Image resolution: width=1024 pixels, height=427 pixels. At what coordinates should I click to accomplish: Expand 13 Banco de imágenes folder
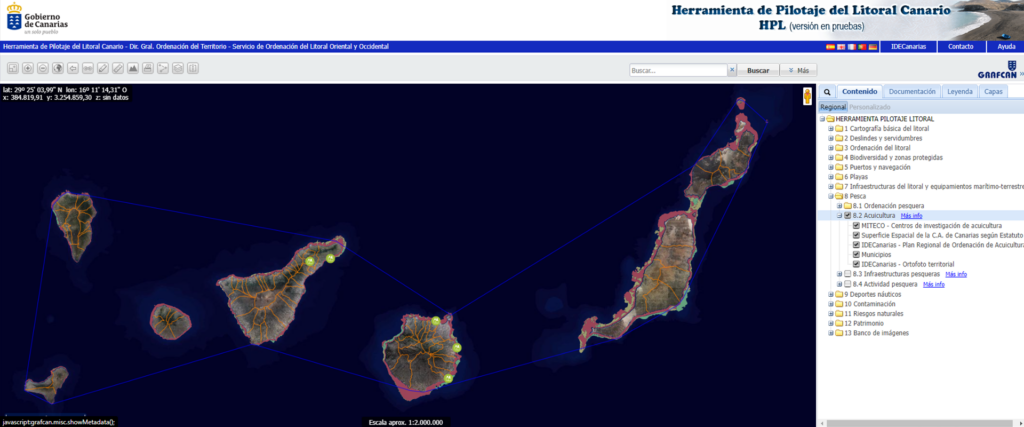(x=831, y=333)
